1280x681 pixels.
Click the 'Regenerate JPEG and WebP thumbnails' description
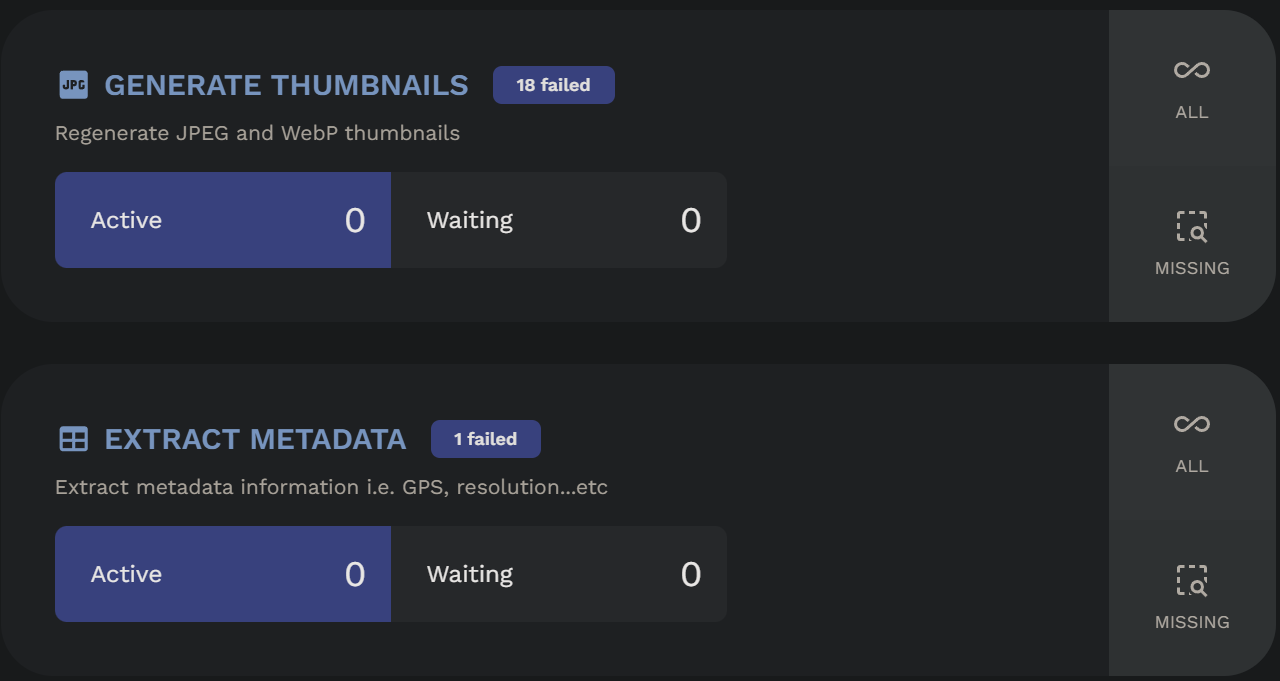click(257, 133)
